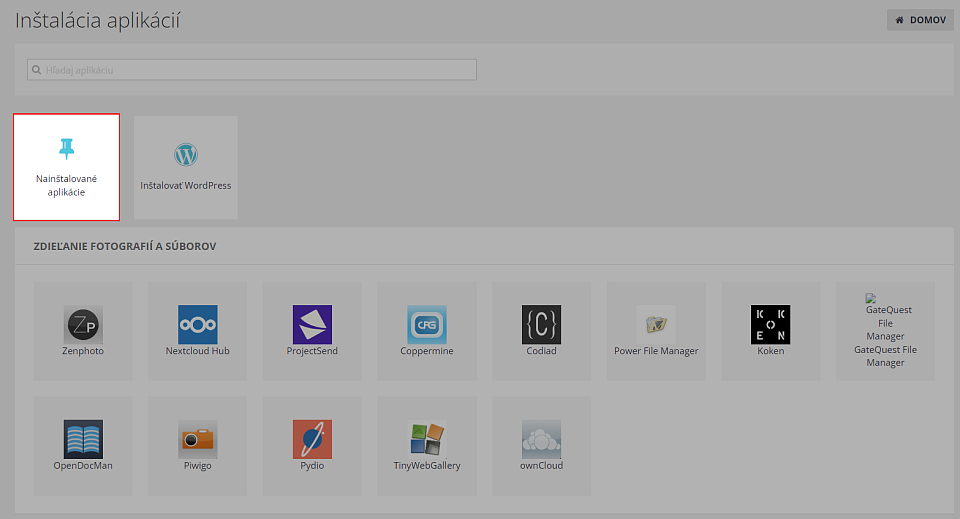960x519 pixels.
Task: Choose the Pydio icon
Action: 312,439
